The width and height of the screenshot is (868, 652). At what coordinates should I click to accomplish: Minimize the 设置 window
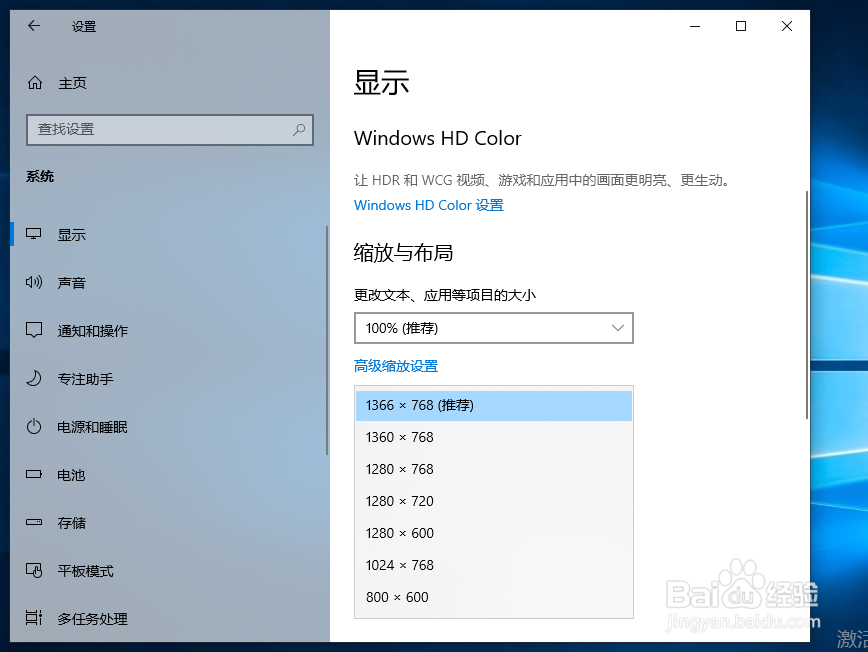point(695,26)
